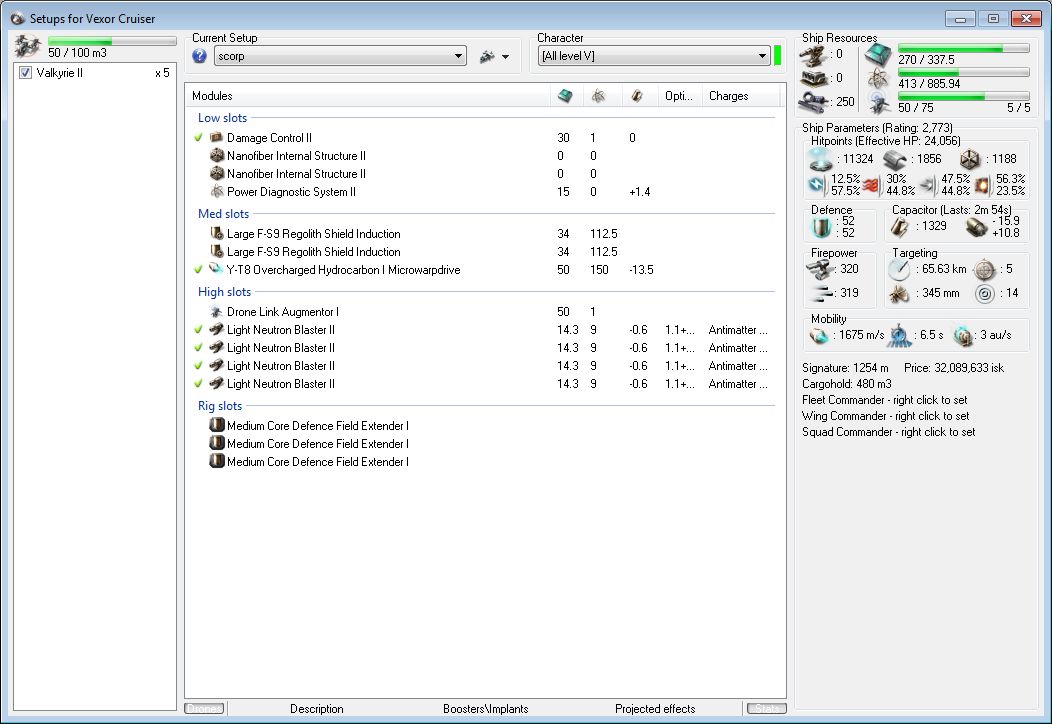1052x724 pixels.
Task: Click the Drone Link Augmentor I icon
Action: point(216,312)
